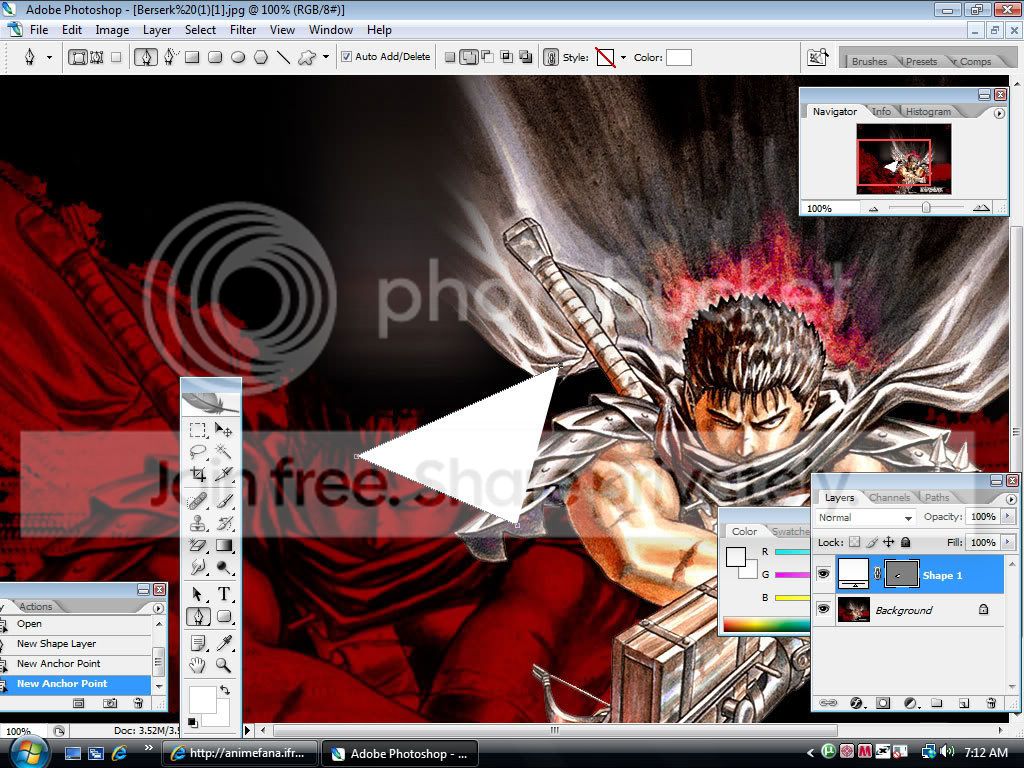Viewport: 1024px width, 768px height.
Task: Choose Line shape in options bar
Action: pos(283,57)
